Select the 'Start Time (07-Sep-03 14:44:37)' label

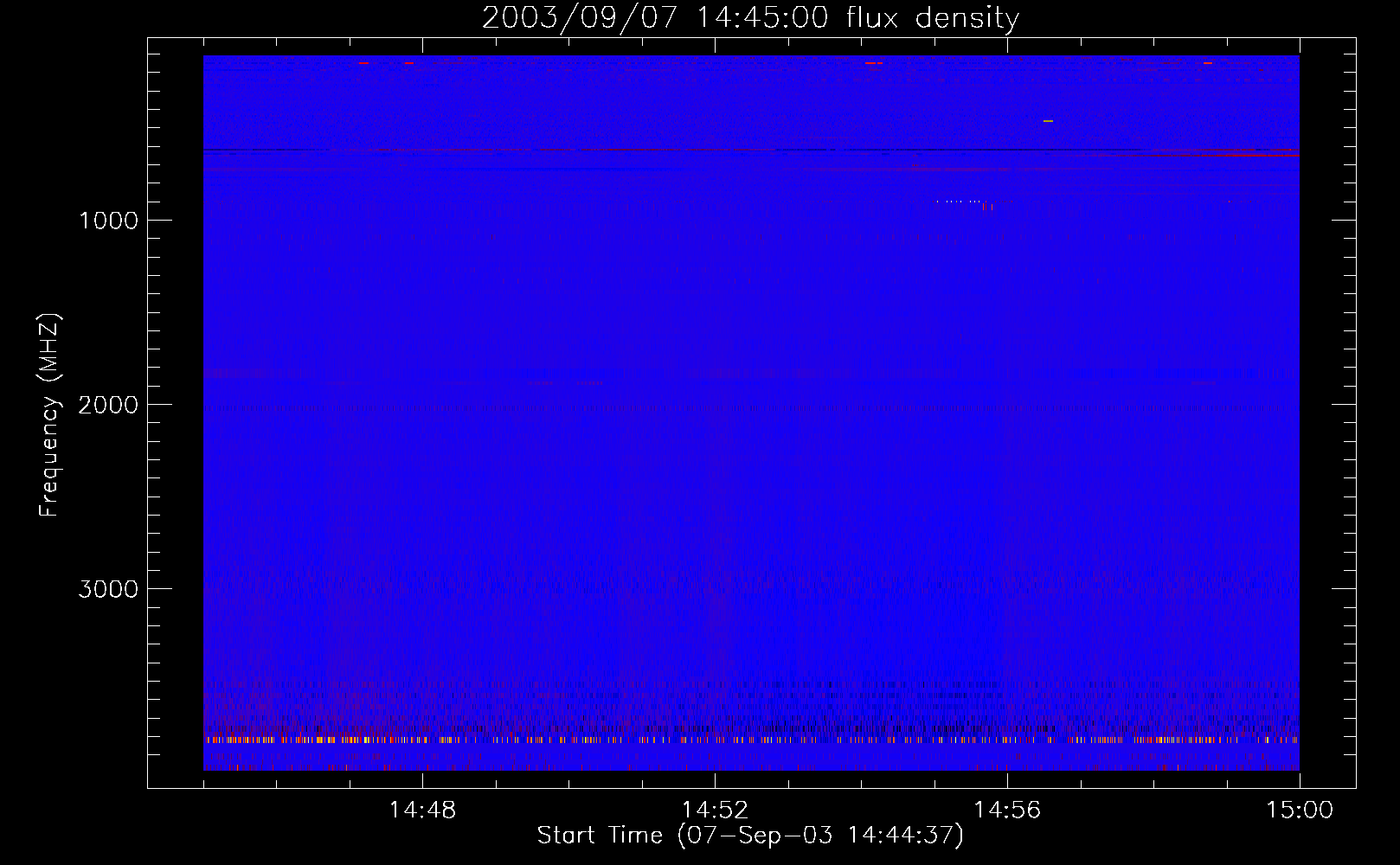[x=750, y=836]
